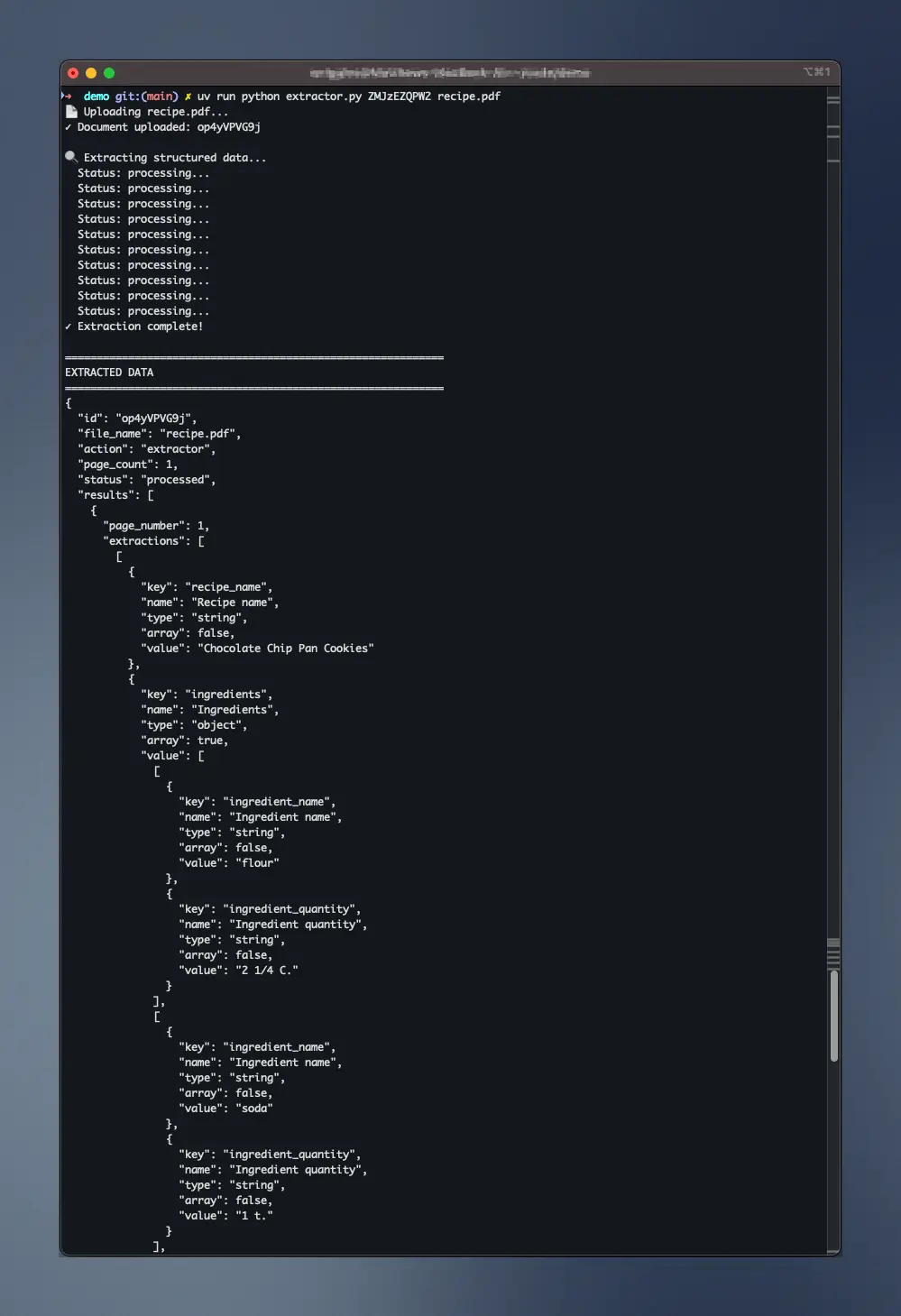This screenshot has width=901, height=1316.
Task: Click the checkmark beside Document uploaded
Action: point(69,126)
